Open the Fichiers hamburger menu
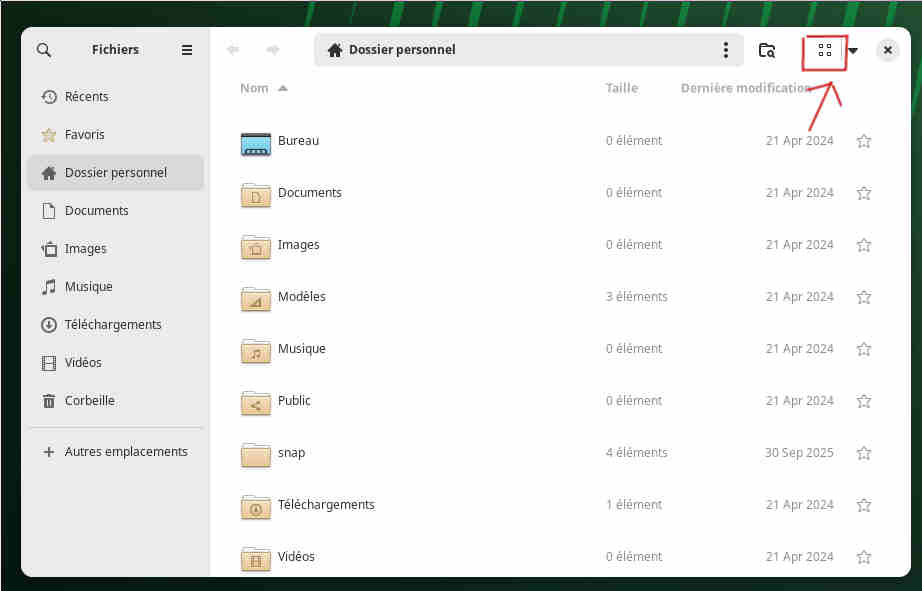Image resolution: width=922 pixels, height=591 pixels. [x=187, y=50]
